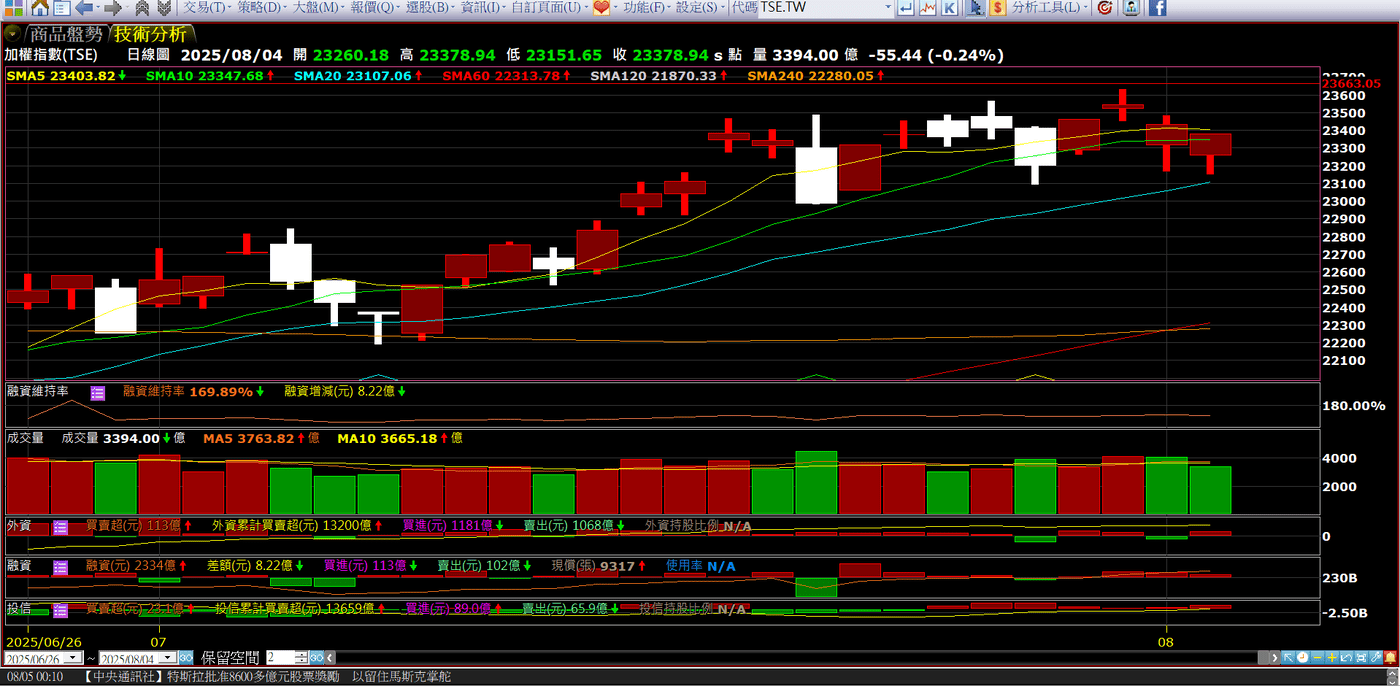Click the heart favorites icon
The height and width of the screenshot is (686, 1400).
[x=601, y=8]
